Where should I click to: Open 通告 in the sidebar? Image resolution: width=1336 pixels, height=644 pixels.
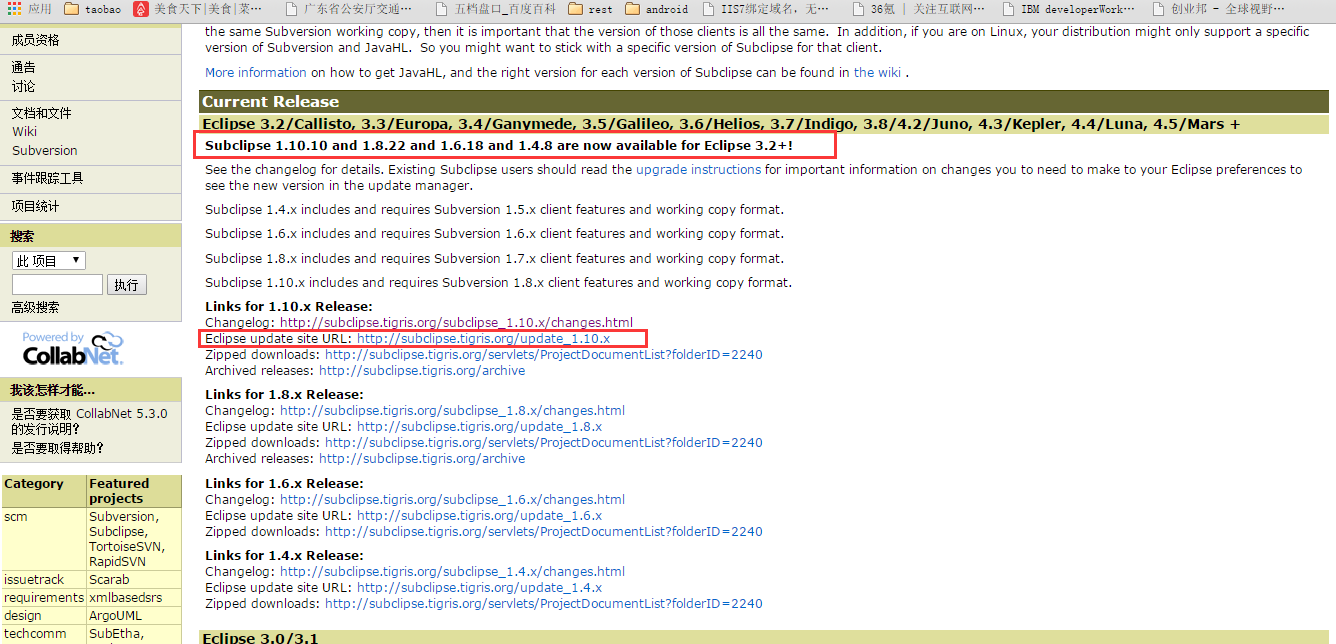coord(23,67)
